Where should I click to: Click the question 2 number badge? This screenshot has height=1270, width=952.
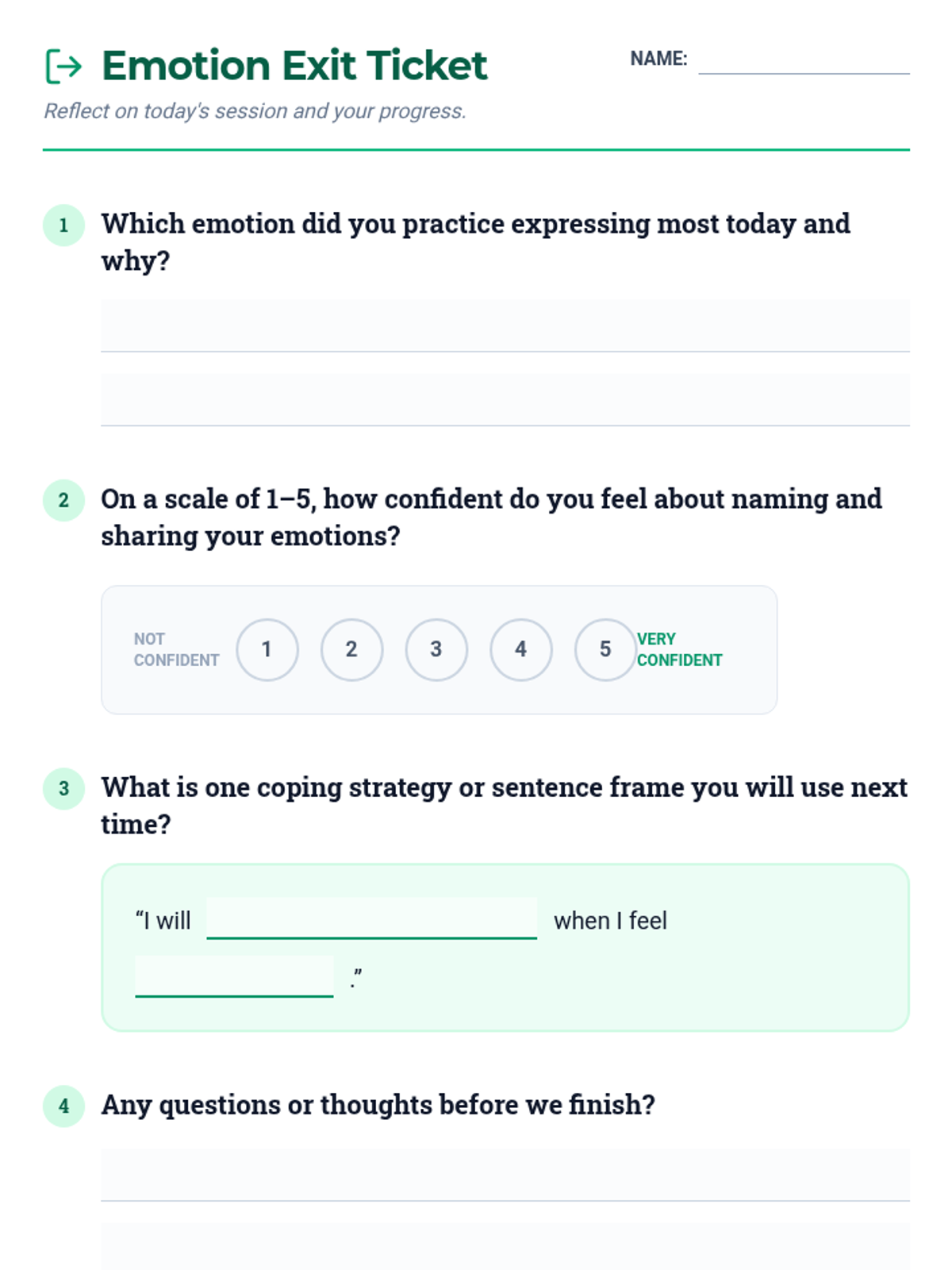pyautogui.click(x=63, y=500)
